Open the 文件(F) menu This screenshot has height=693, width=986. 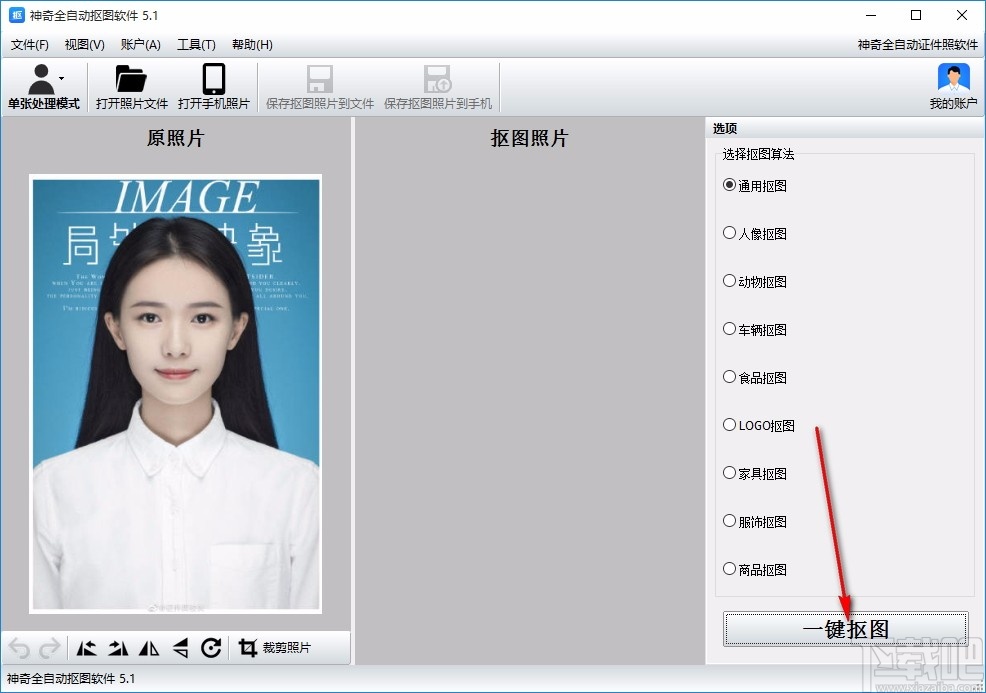(30, 45)
